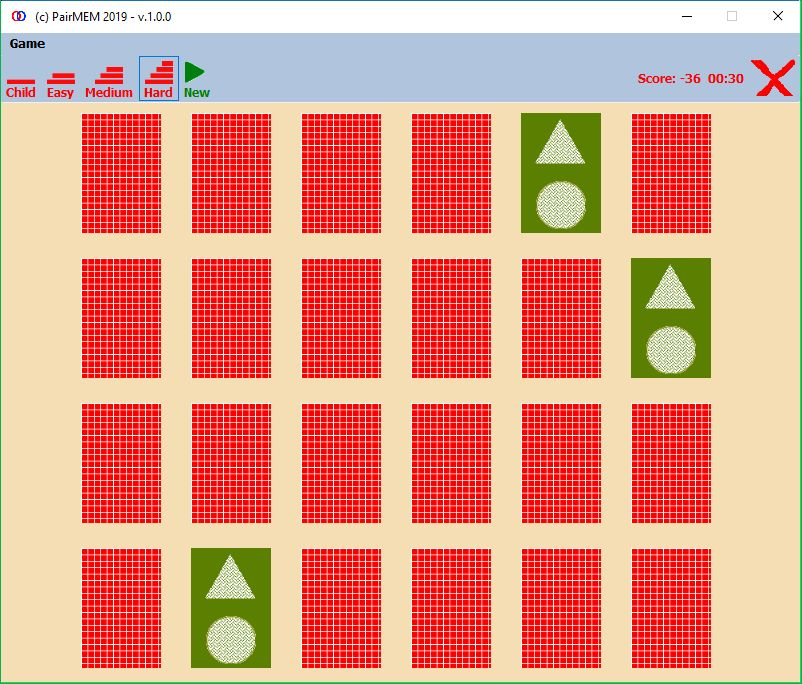Flip the fifth card in the bottom row
Screen dimensions: 802x684
pos(561,608)
